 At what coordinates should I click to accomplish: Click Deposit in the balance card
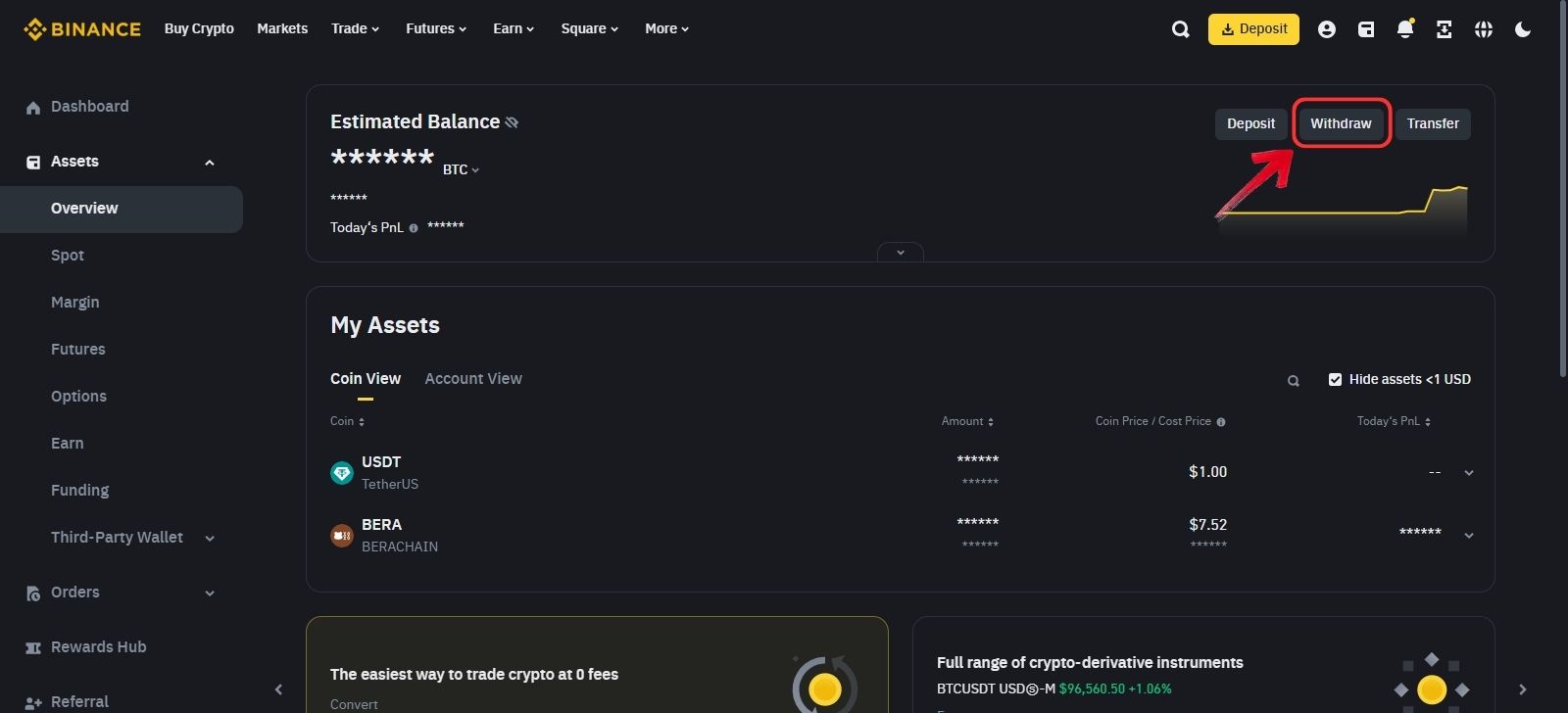(1250, 124)
